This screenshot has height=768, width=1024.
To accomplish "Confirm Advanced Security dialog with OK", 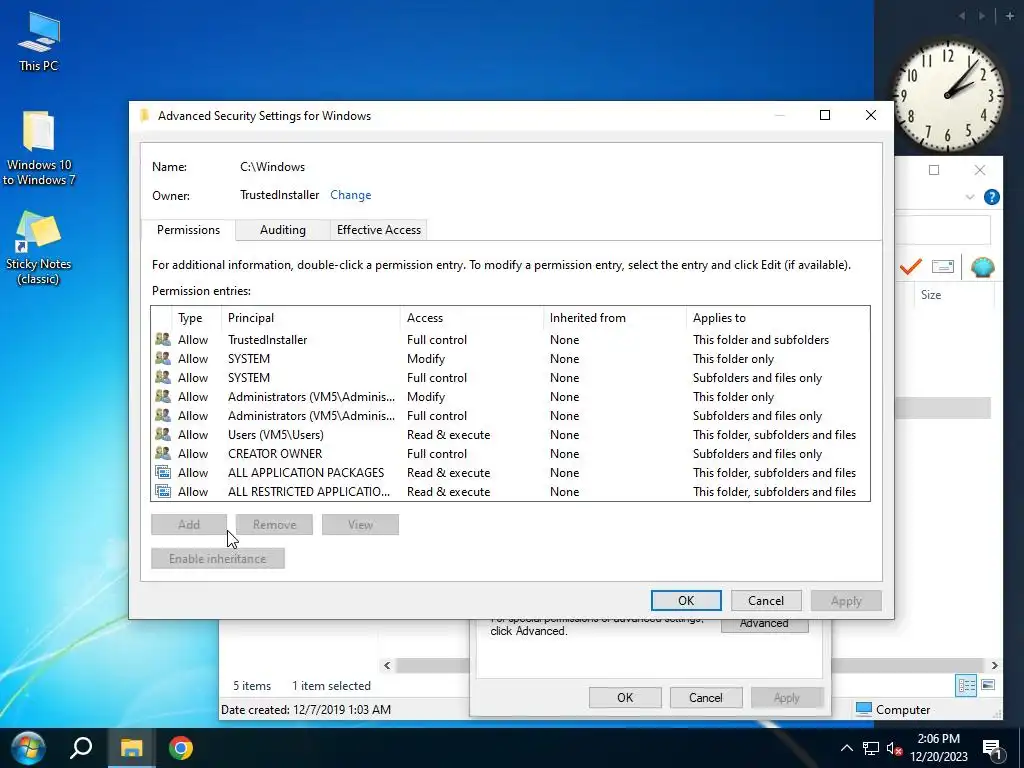I will (x=686, y=600).
